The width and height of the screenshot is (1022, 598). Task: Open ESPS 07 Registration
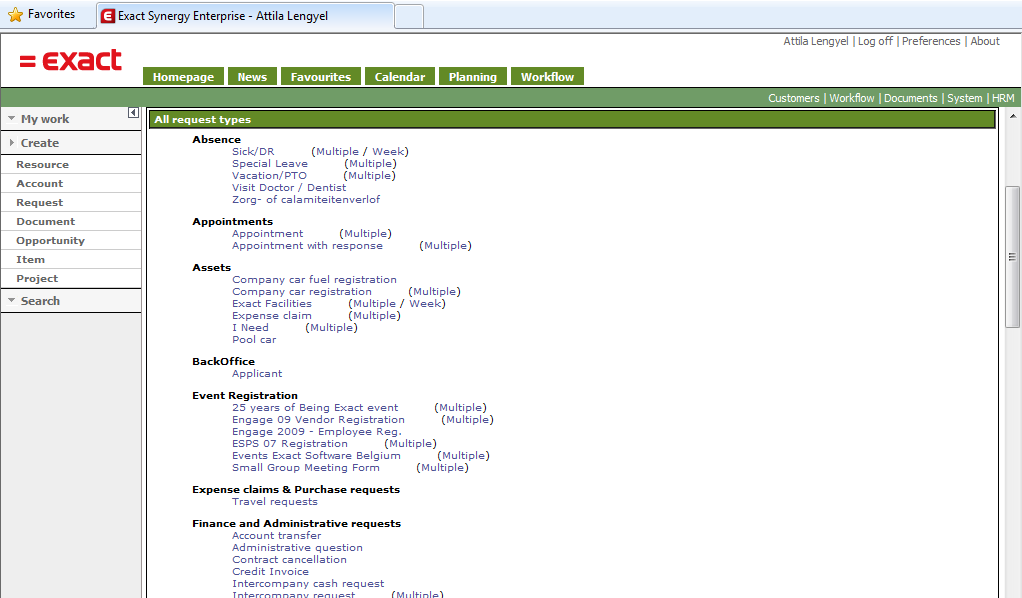[290, 443]
